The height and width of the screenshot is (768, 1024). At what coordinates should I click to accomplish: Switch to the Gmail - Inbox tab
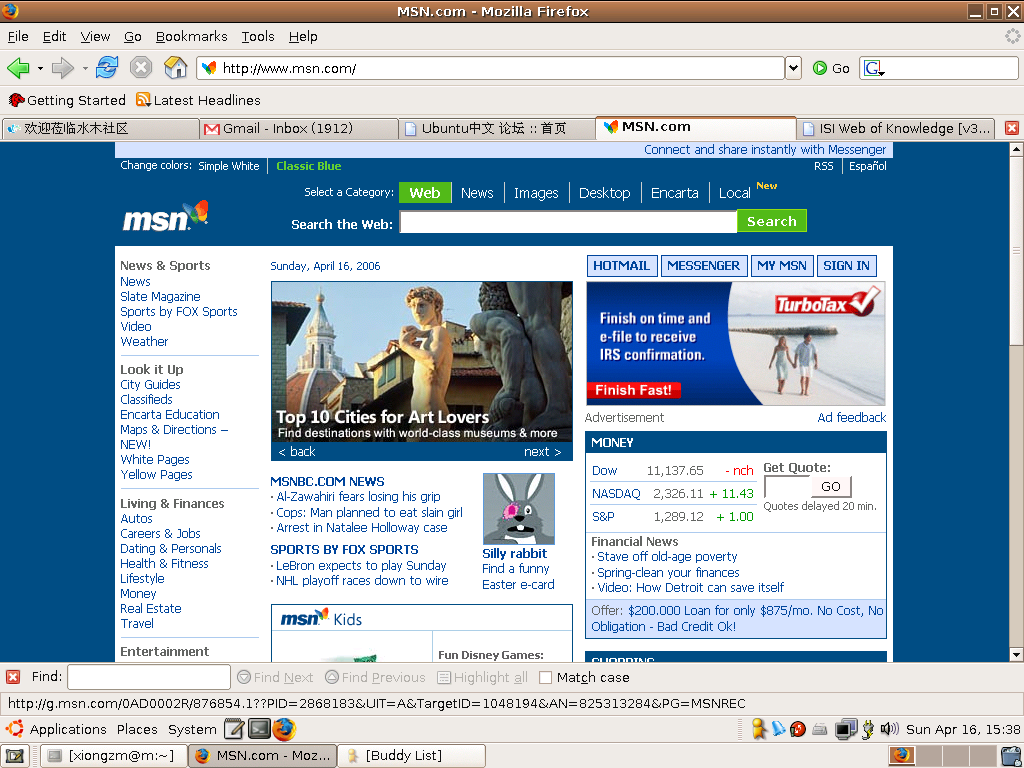[299, 129]
